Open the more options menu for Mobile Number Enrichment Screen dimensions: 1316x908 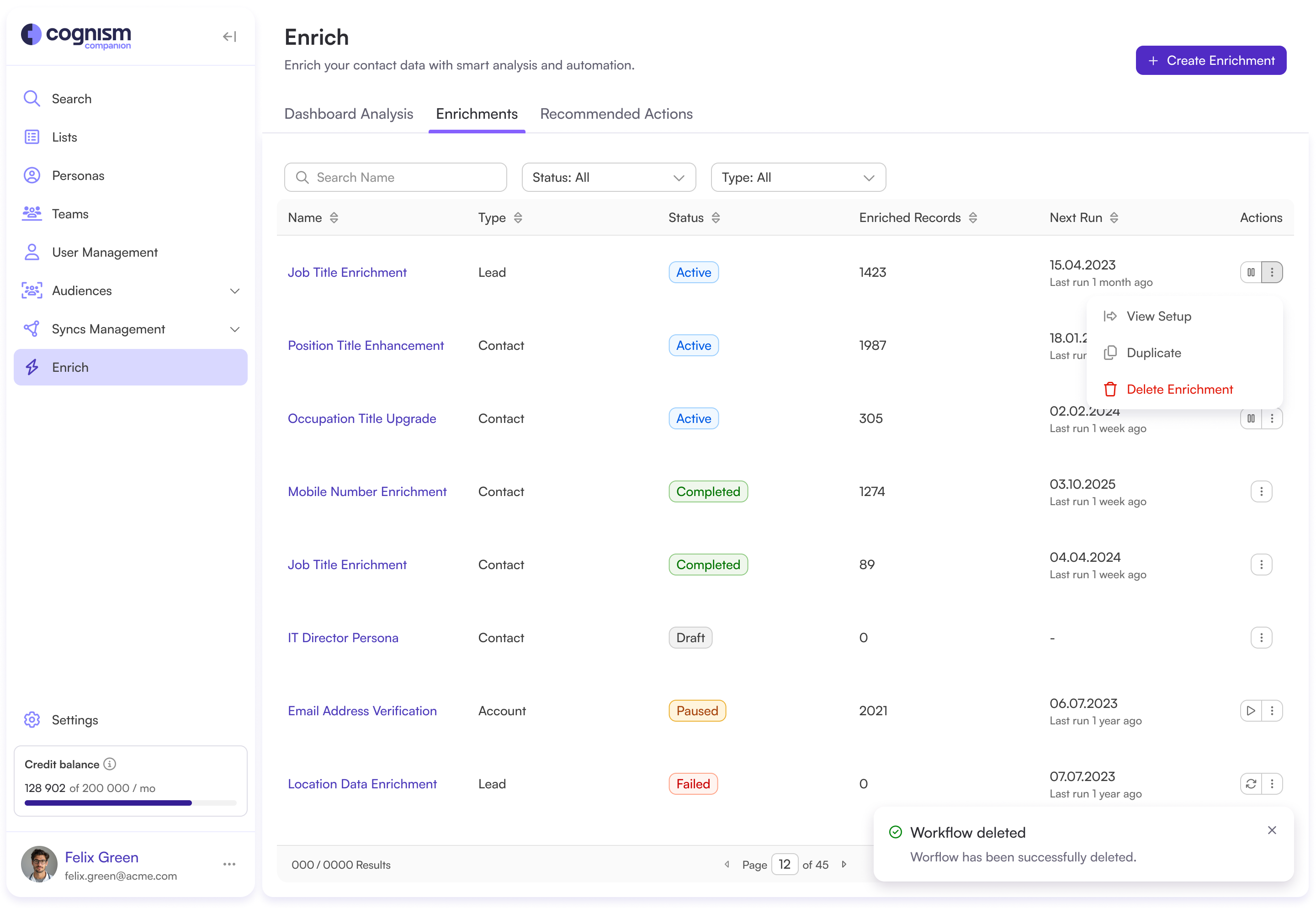[x=1261, y=491]
